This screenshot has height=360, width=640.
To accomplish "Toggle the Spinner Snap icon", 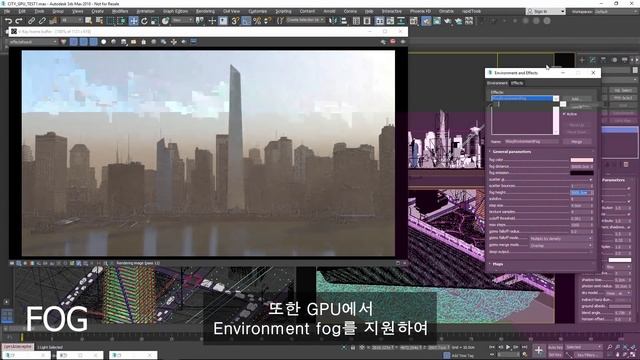I will [267, 21].
